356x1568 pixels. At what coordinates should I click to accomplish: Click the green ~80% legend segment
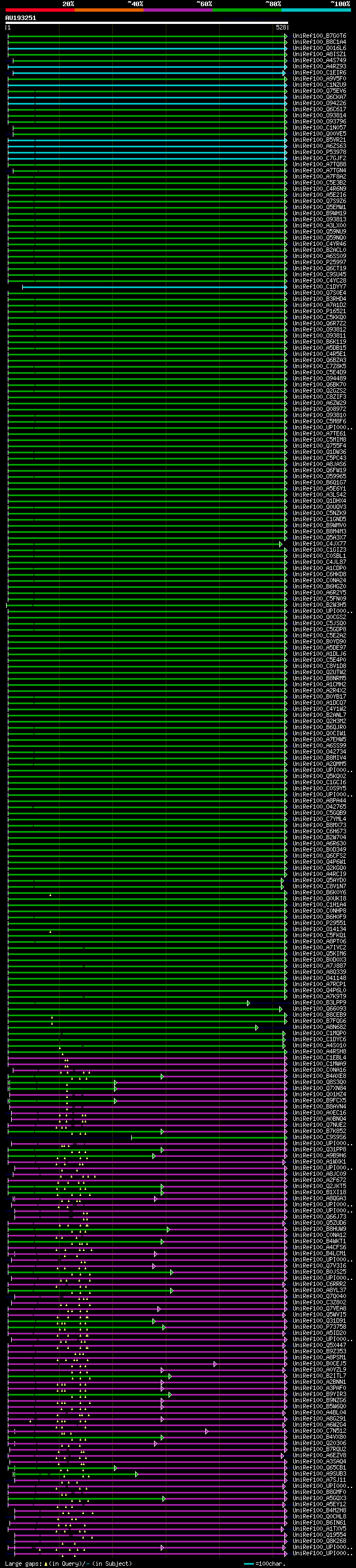click(247, 10)
